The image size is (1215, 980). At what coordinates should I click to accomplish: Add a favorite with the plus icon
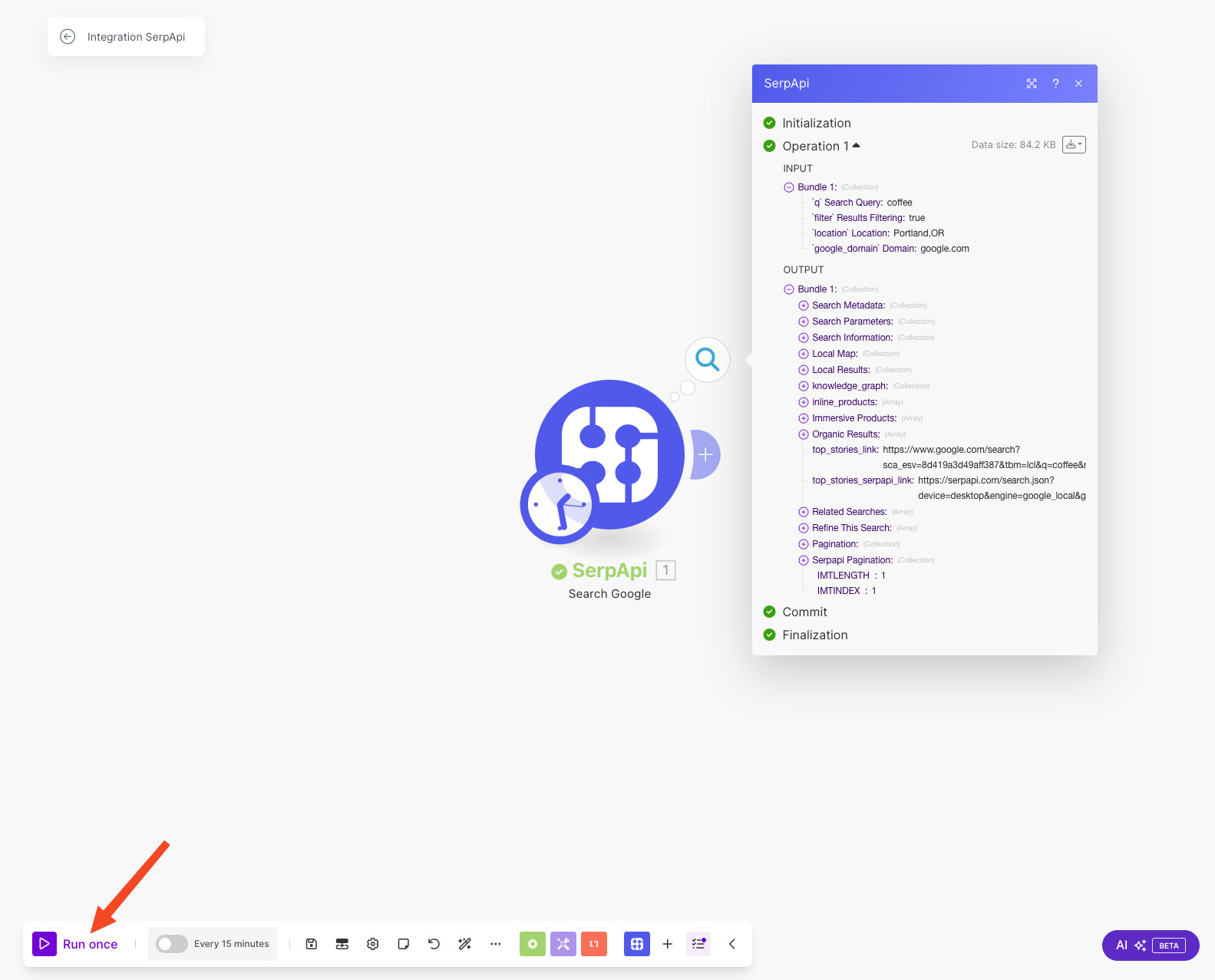pos(668,944)
